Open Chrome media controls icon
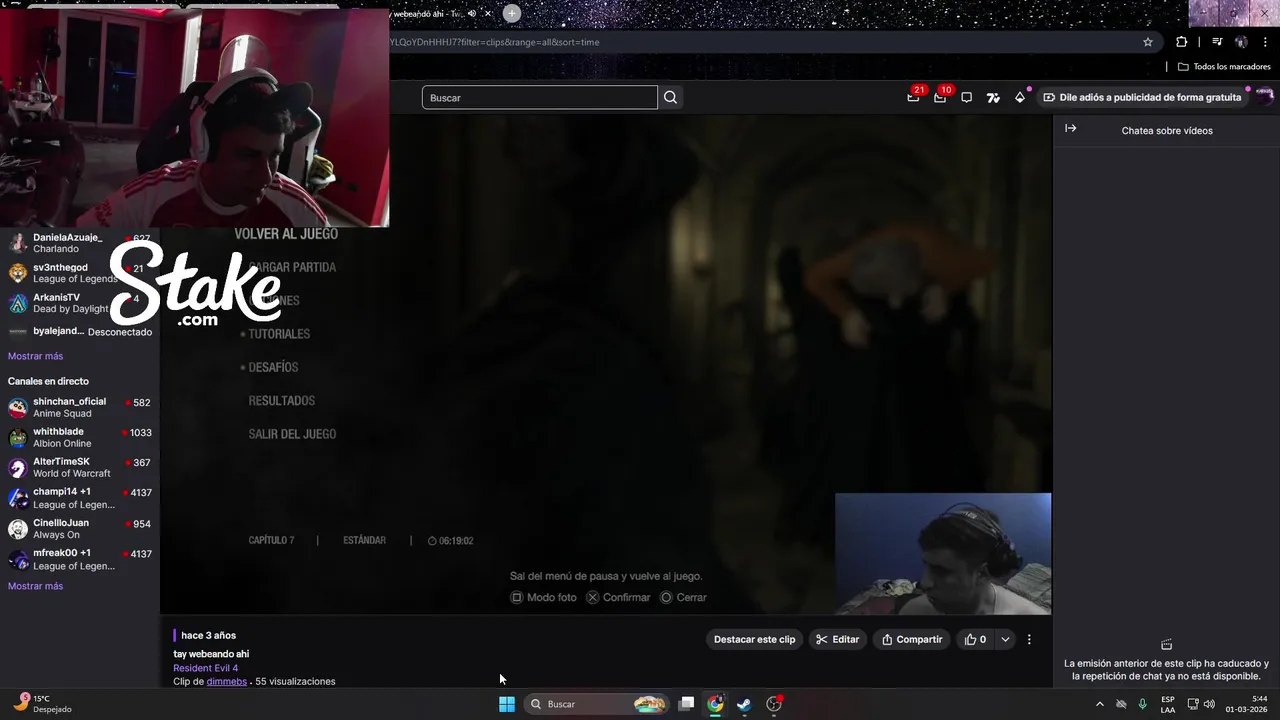This screenshot has width=1280, height=720. tap(1217, 42)
